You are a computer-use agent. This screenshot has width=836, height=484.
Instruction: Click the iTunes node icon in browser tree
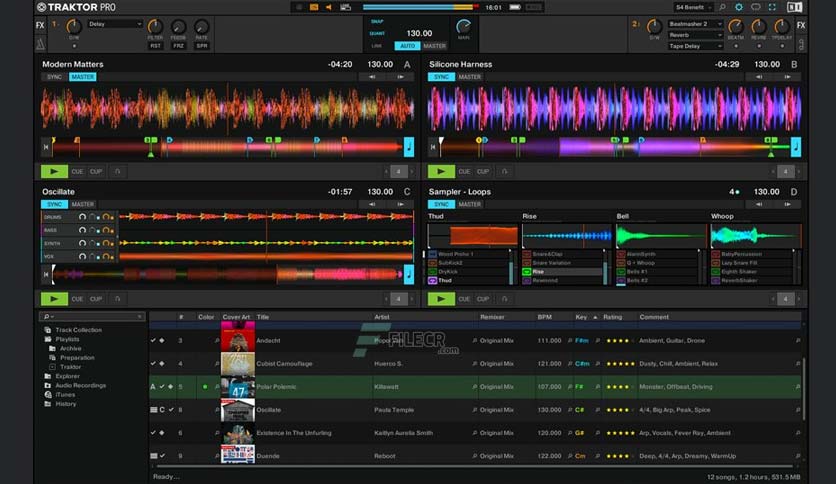coord(48,394)
